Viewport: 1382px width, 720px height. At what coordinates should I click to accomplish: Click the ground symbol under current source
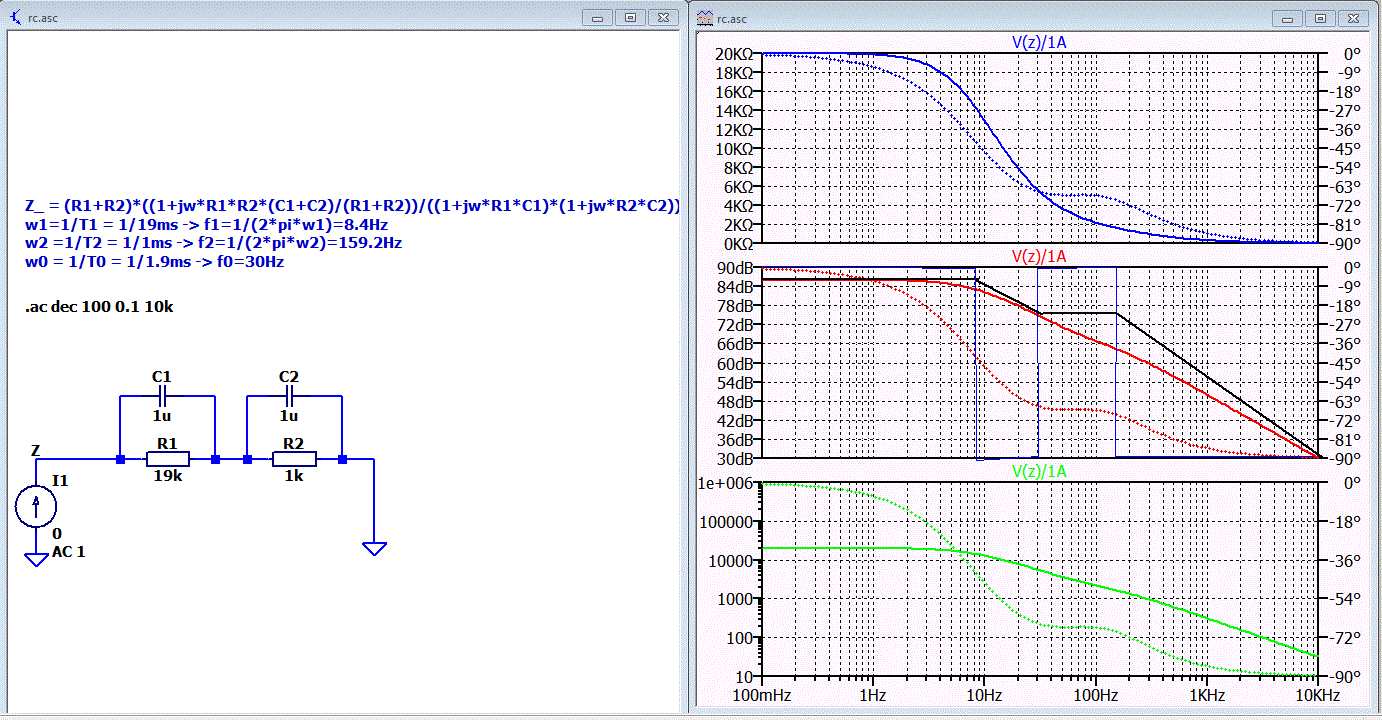tap(36, 560)
